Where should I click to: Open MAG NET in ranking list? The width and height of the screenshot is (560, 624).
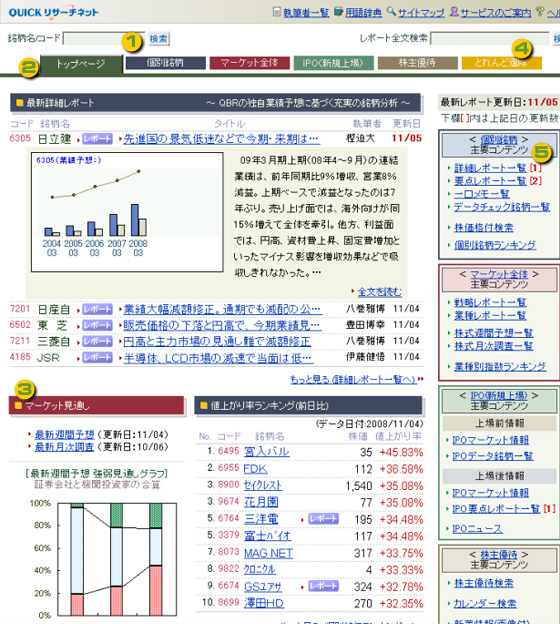[x=268, y=553]
